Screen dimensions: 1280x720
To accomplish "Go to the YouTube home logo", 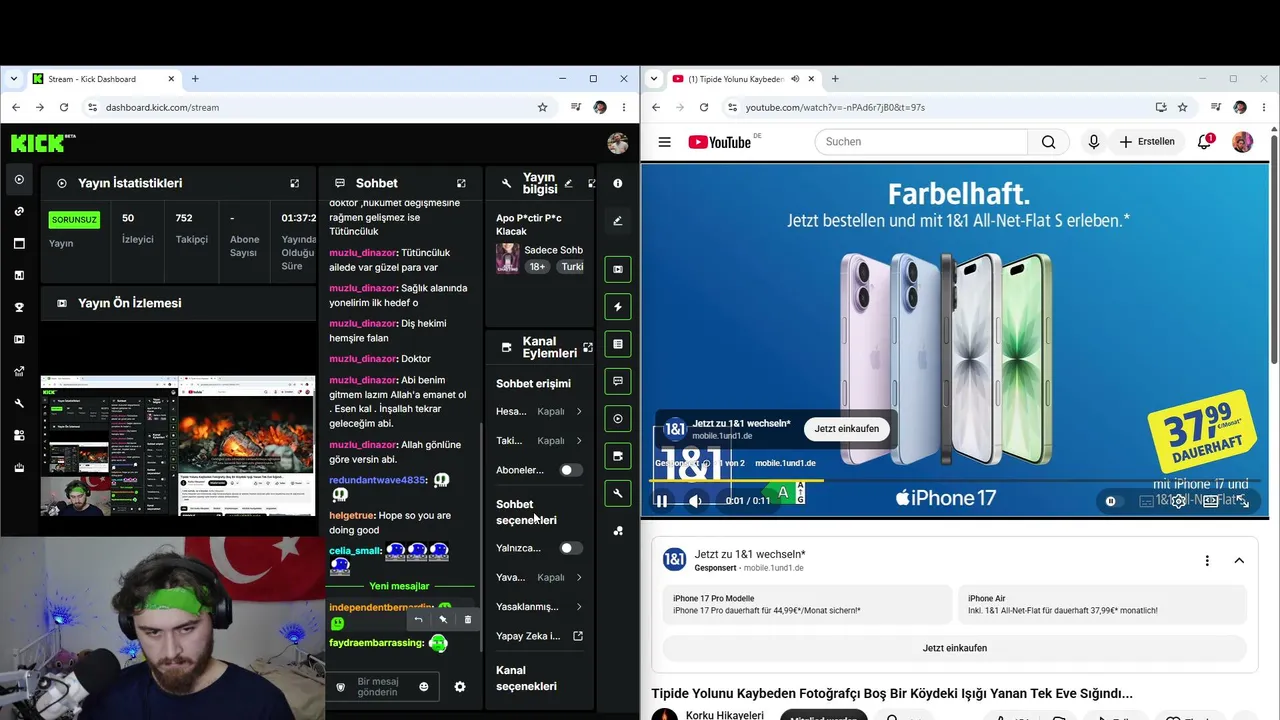I will (x=720, y=142).
